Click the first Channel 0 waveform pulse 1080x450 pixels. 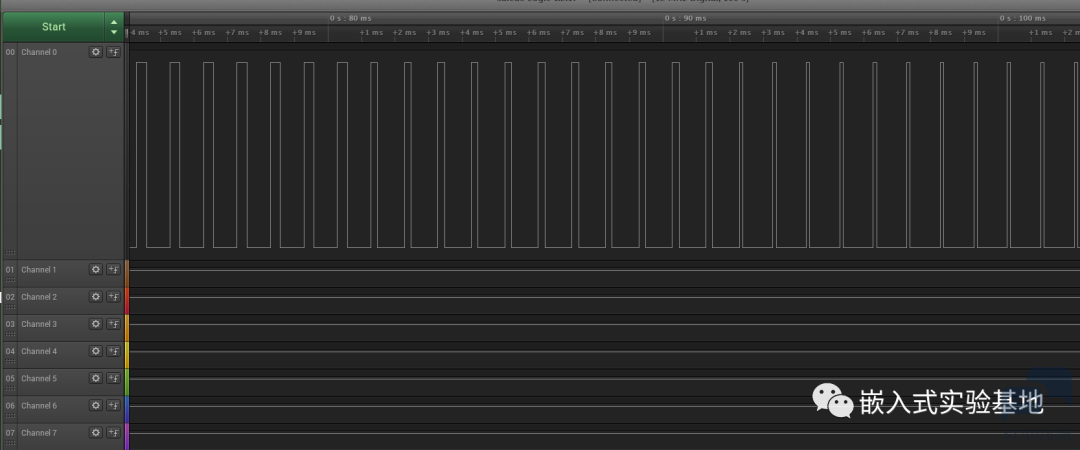(141, 154)
